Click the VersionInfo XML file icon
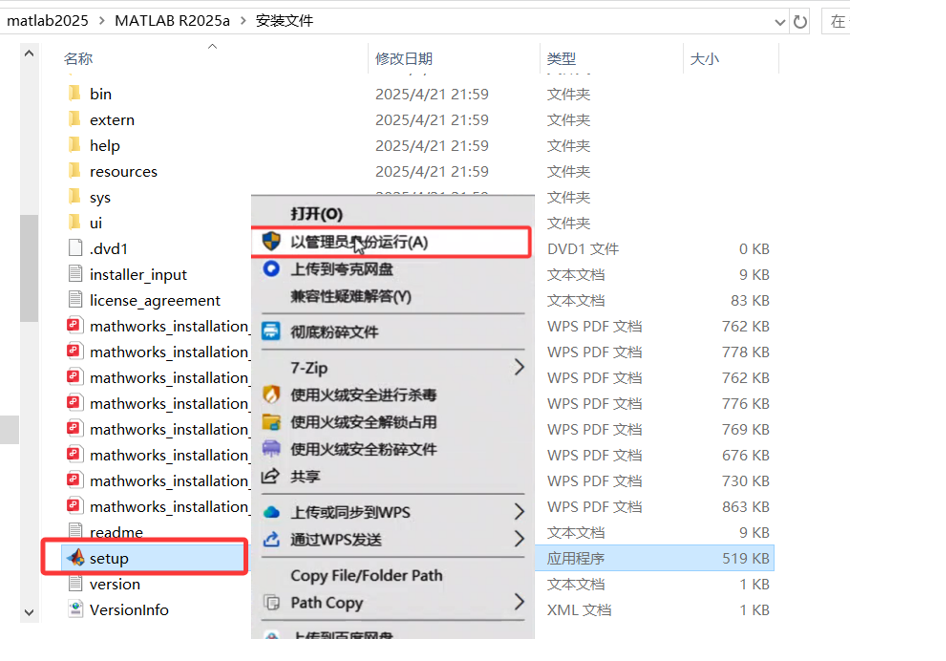 point(75,610)
